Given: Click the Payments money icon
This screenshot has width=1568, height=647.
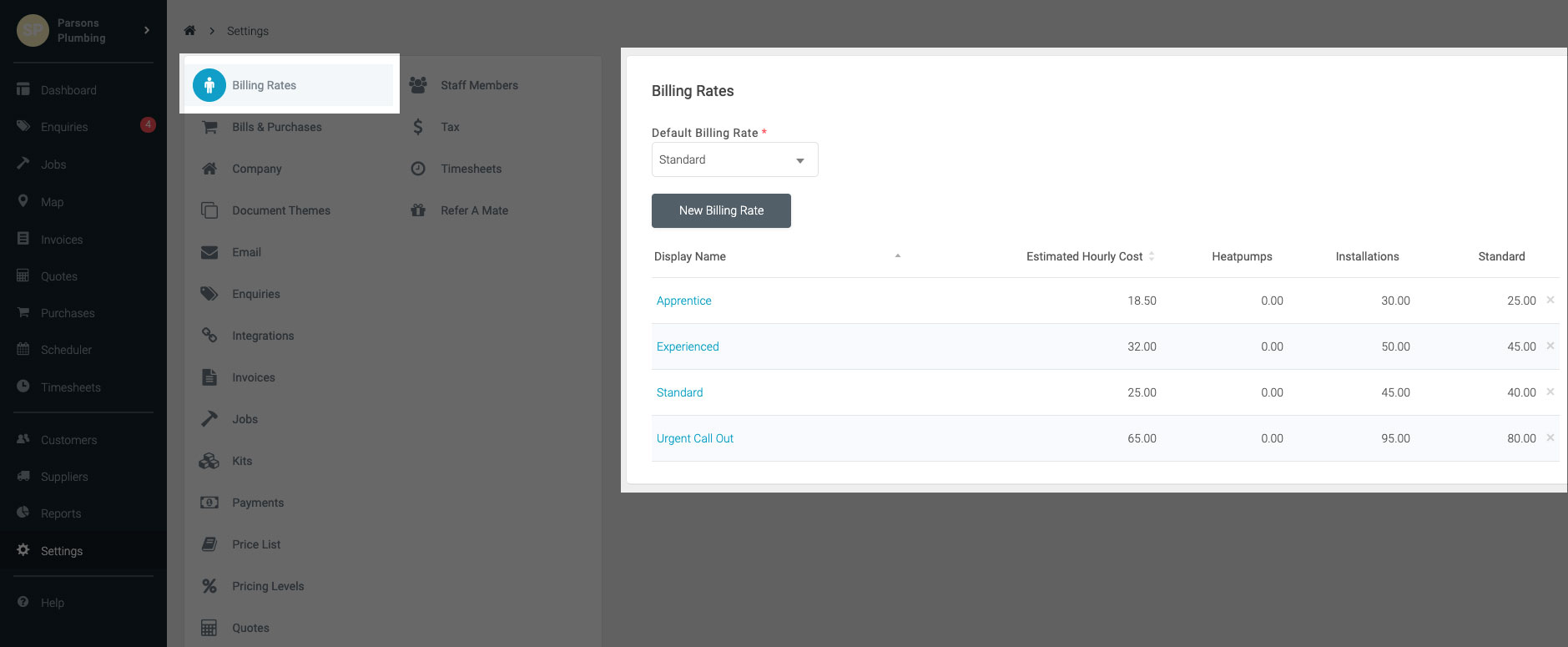Looking at the screenshot, I should tap(209, 503).
